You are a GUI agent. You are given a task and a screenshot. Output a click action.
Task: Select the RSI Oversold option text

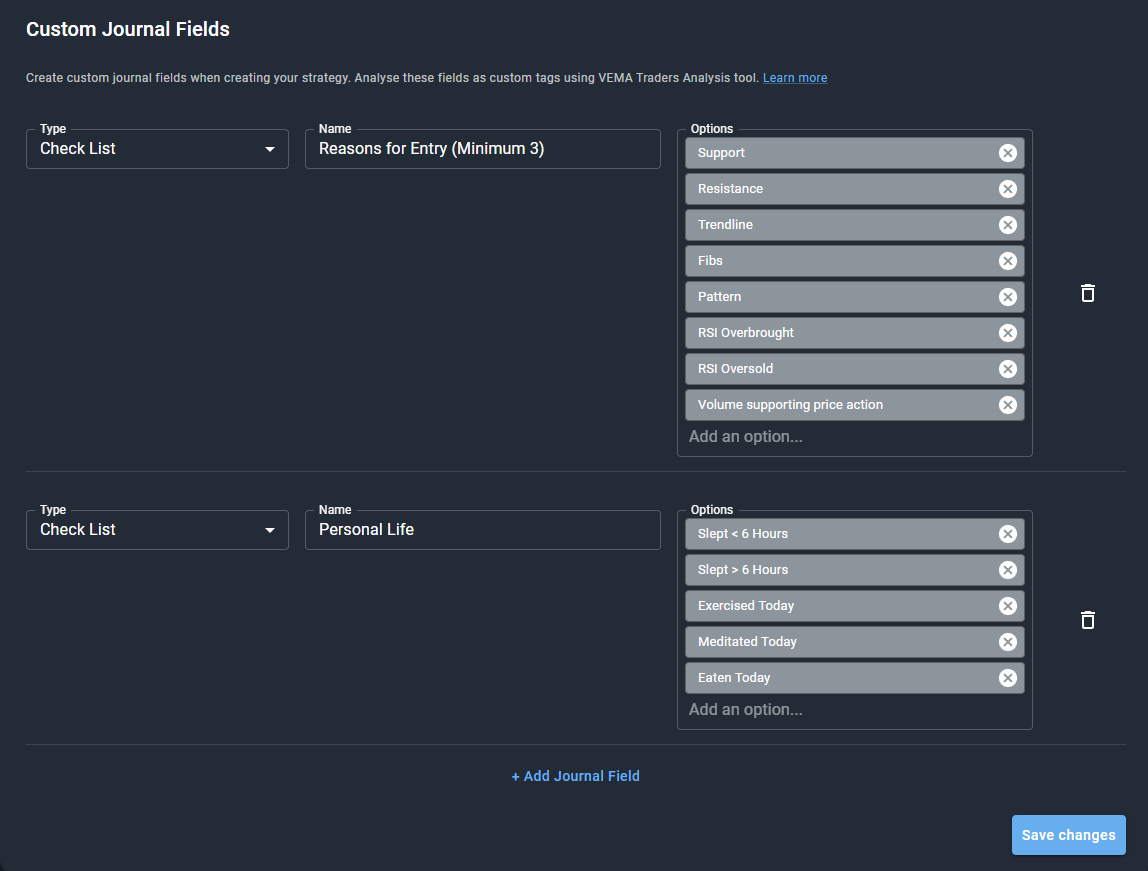click(735, 369)
